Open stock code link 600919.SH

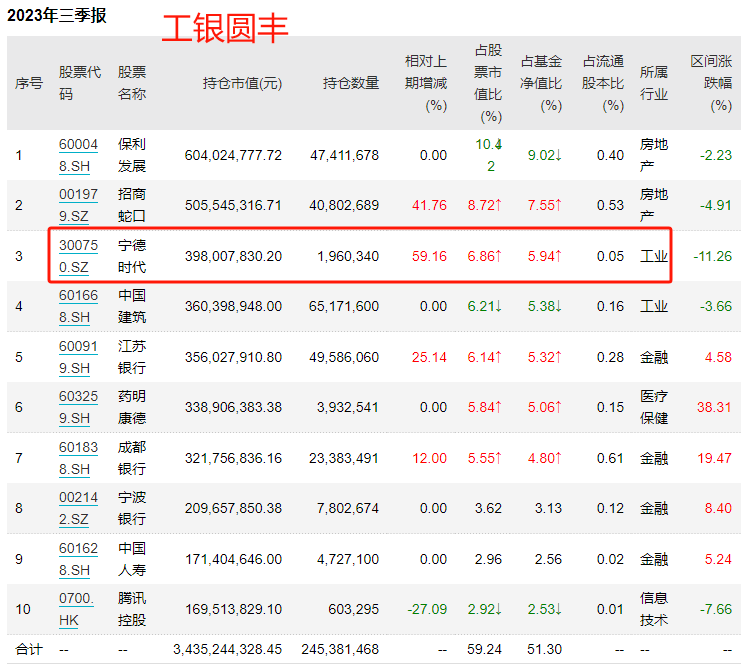click(78, 357)
